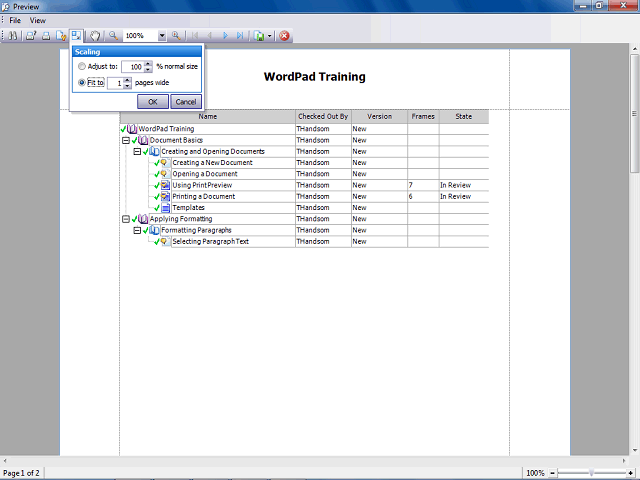Viewport: 640px width, 480px height.
Task: Click the Version column header
Action: pos(379,116)
